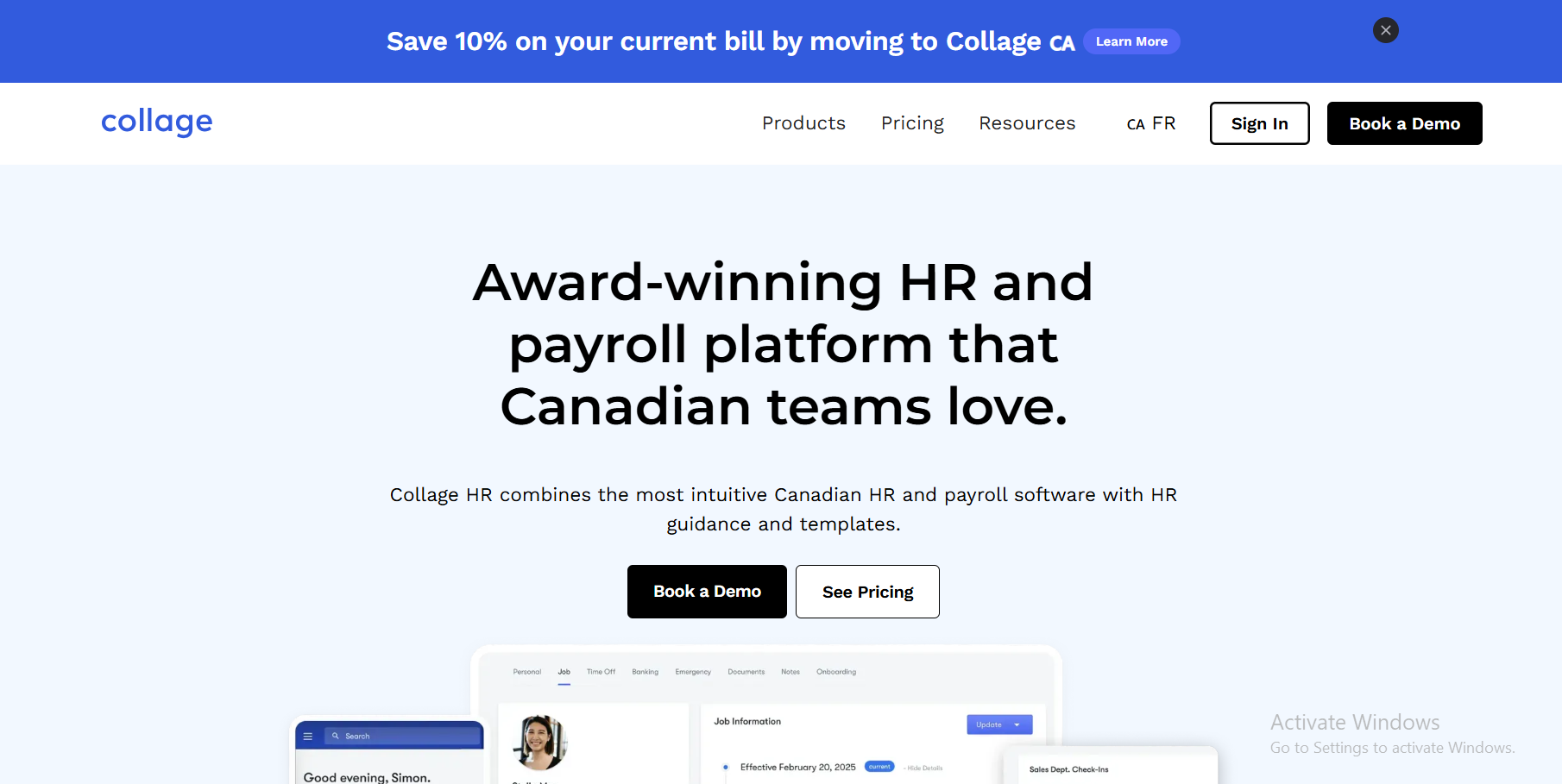Open the Products menu
1562x784 pixels.
[803, 123]
